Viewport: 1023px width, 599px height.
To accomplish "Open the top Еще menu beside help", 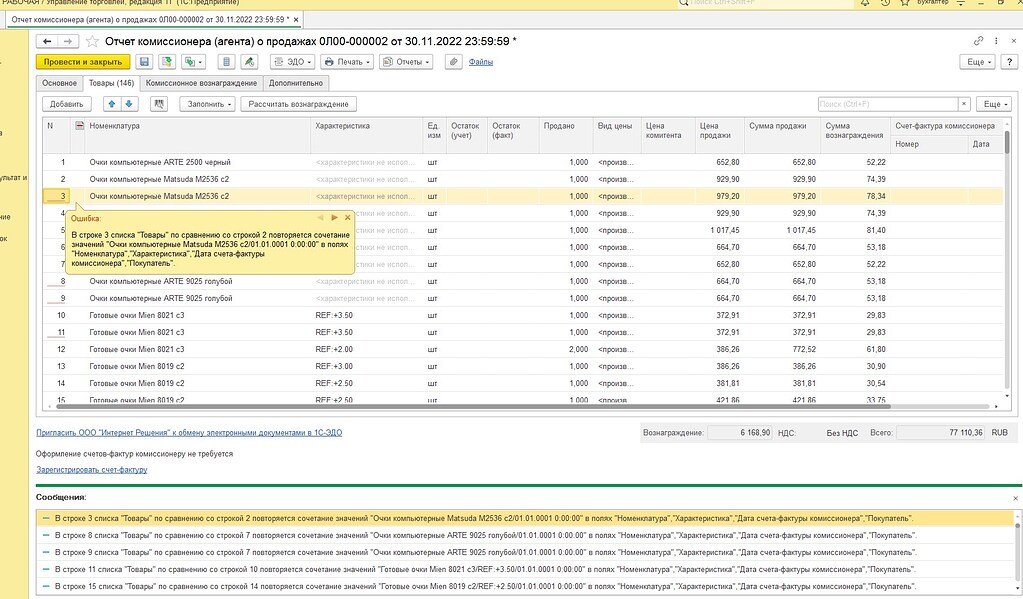I will click(x=979, y=62).
